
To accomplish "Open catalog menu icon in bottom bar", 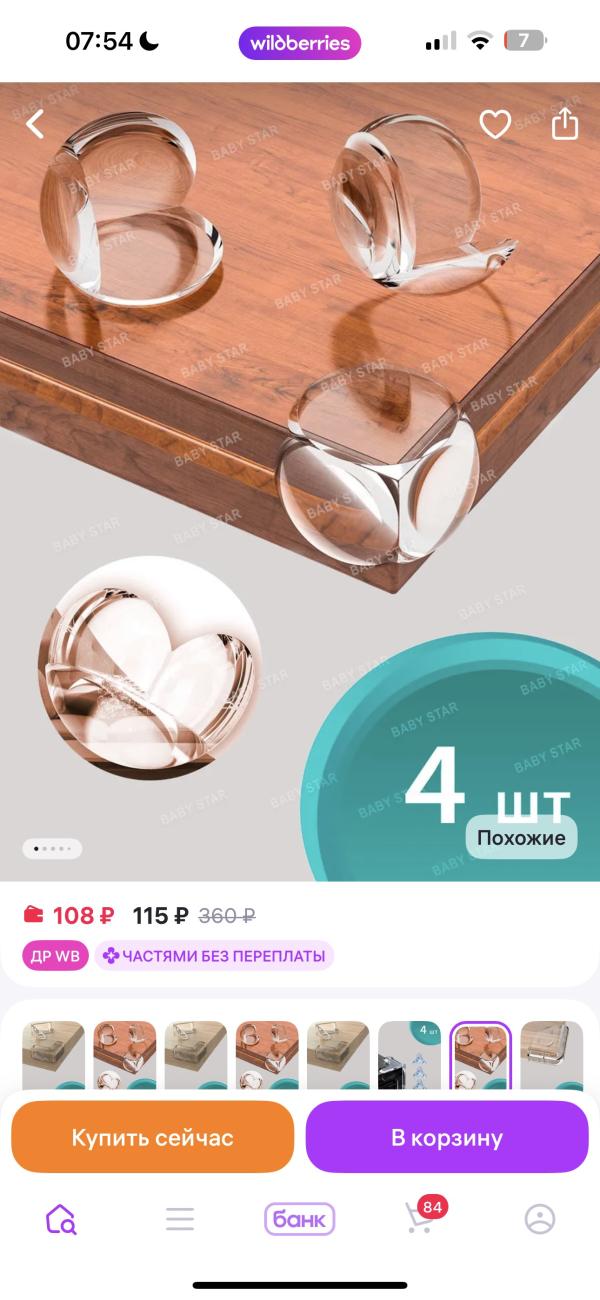I will pyautogui.click(x=180, y=1219).
